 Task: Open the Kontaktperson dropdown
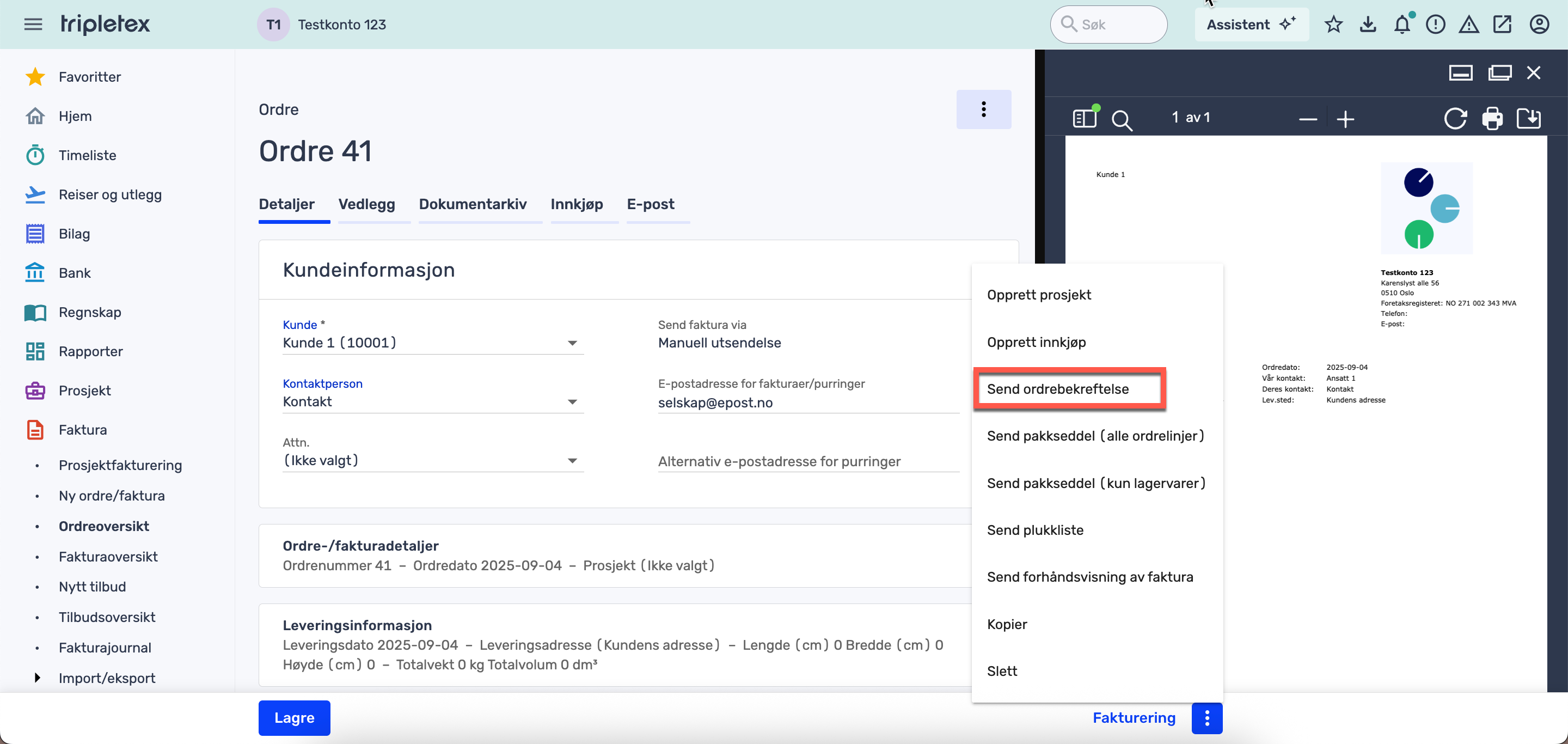point(572,402)
